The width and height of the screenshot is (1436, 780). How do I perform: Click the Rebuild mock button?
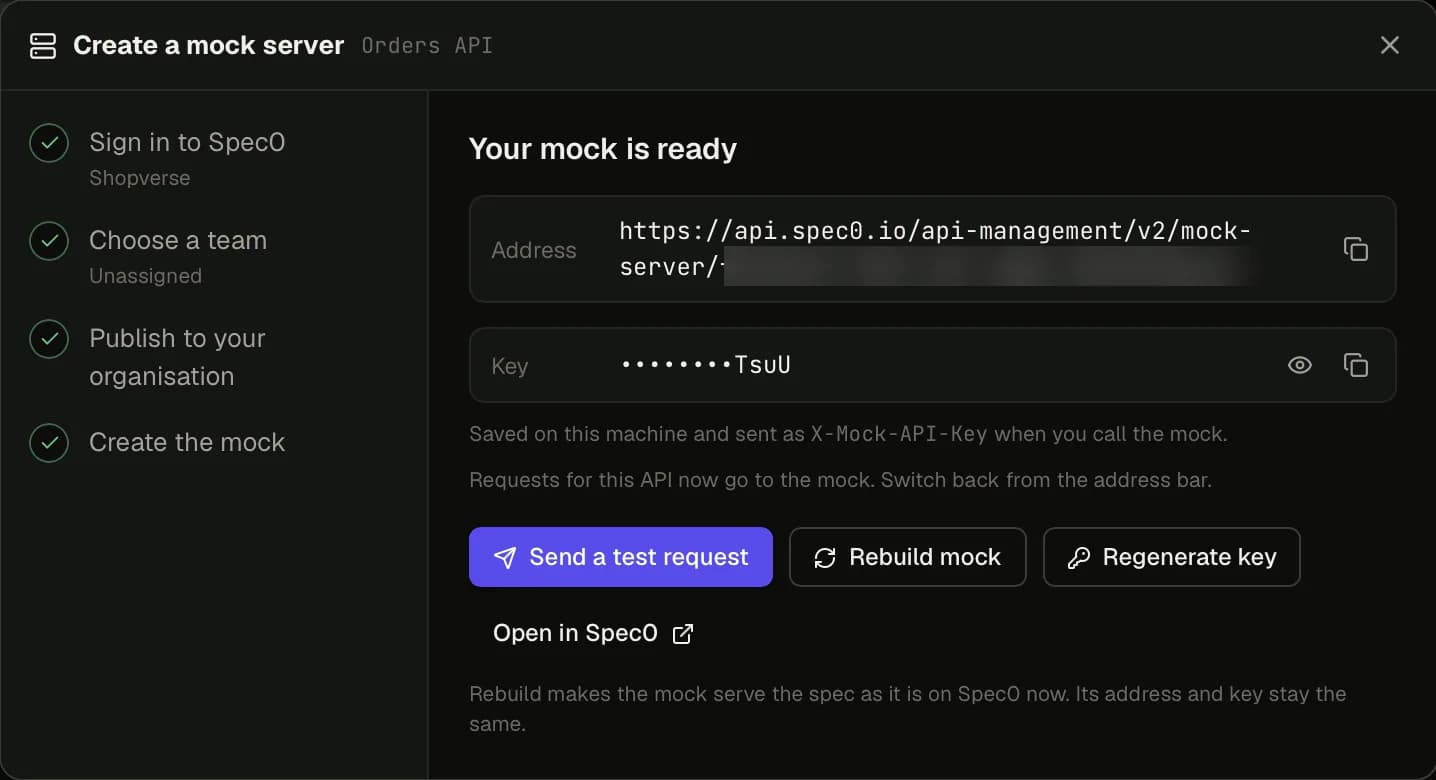[908, 557]
